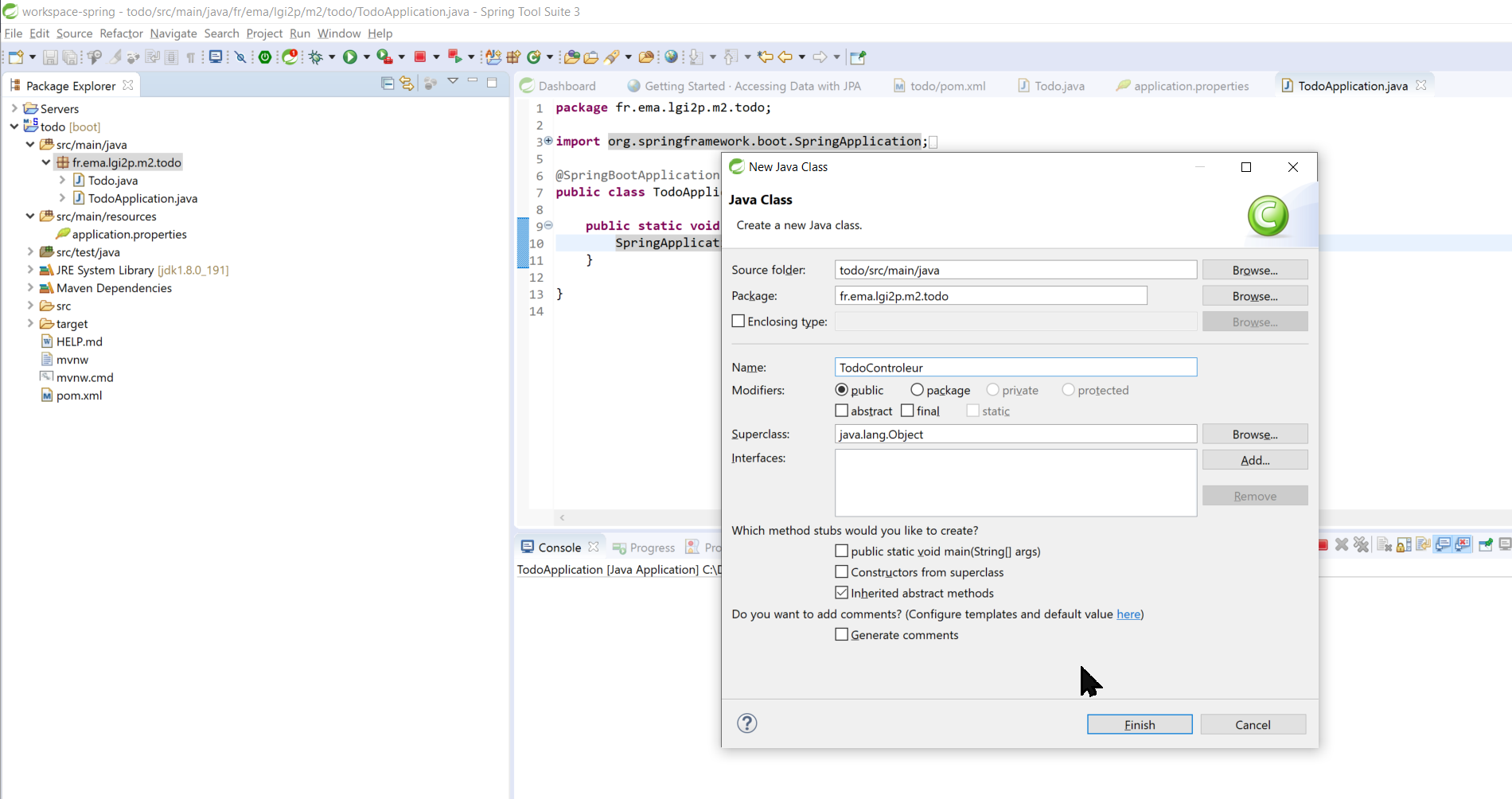Click into the Package input field
The width and height of the screenshot is (1512, 799).
click(x=991, y=295)
